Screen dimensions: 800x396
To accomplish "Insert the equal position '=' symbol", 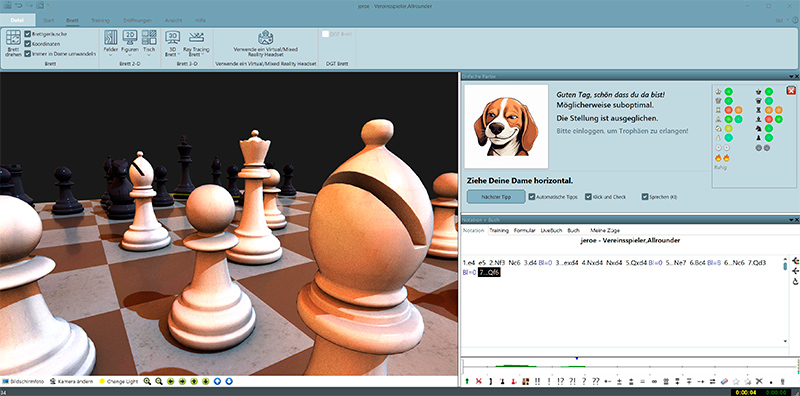I will point(642,381).
